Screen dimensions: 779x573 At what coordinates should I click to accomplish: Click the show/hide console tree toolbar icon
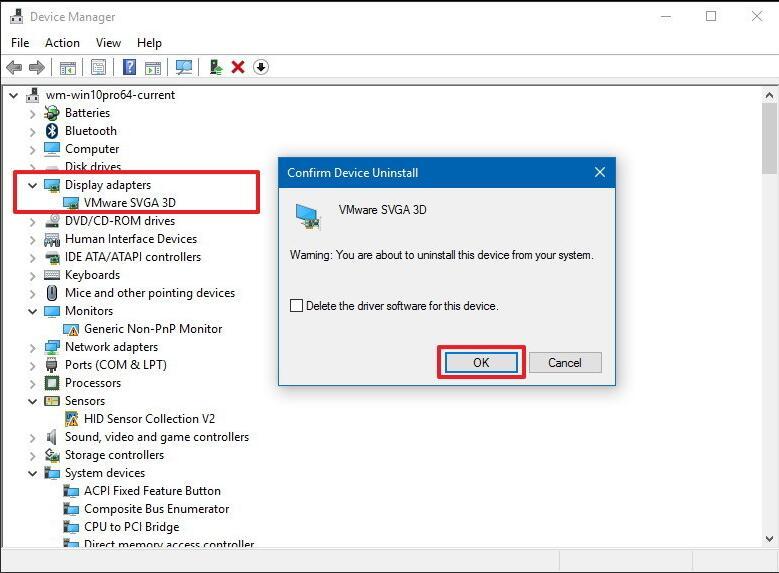pos(68,67)
